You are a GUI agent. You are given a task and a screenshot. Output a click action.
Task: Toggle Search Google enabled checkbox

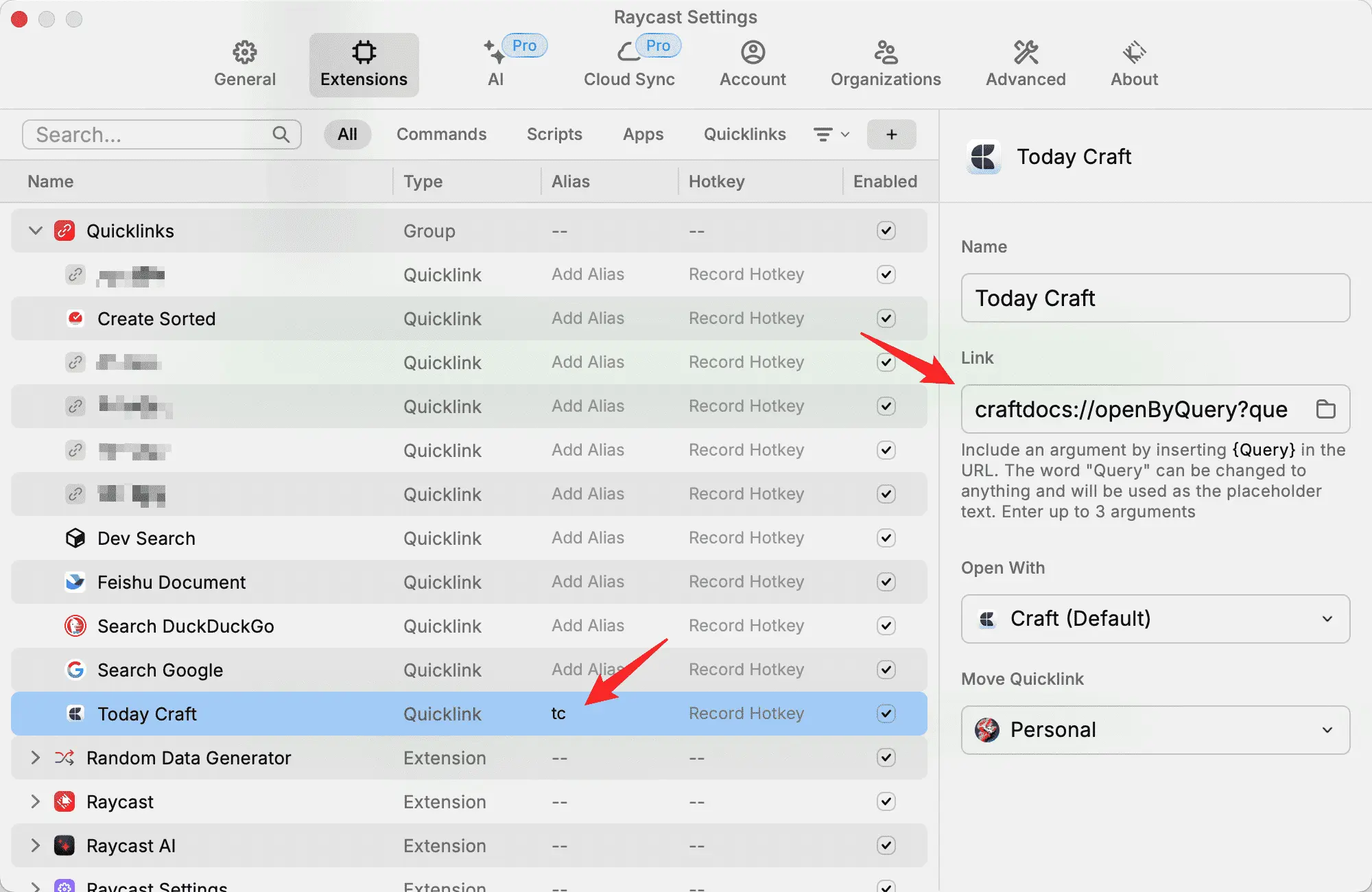886,670
